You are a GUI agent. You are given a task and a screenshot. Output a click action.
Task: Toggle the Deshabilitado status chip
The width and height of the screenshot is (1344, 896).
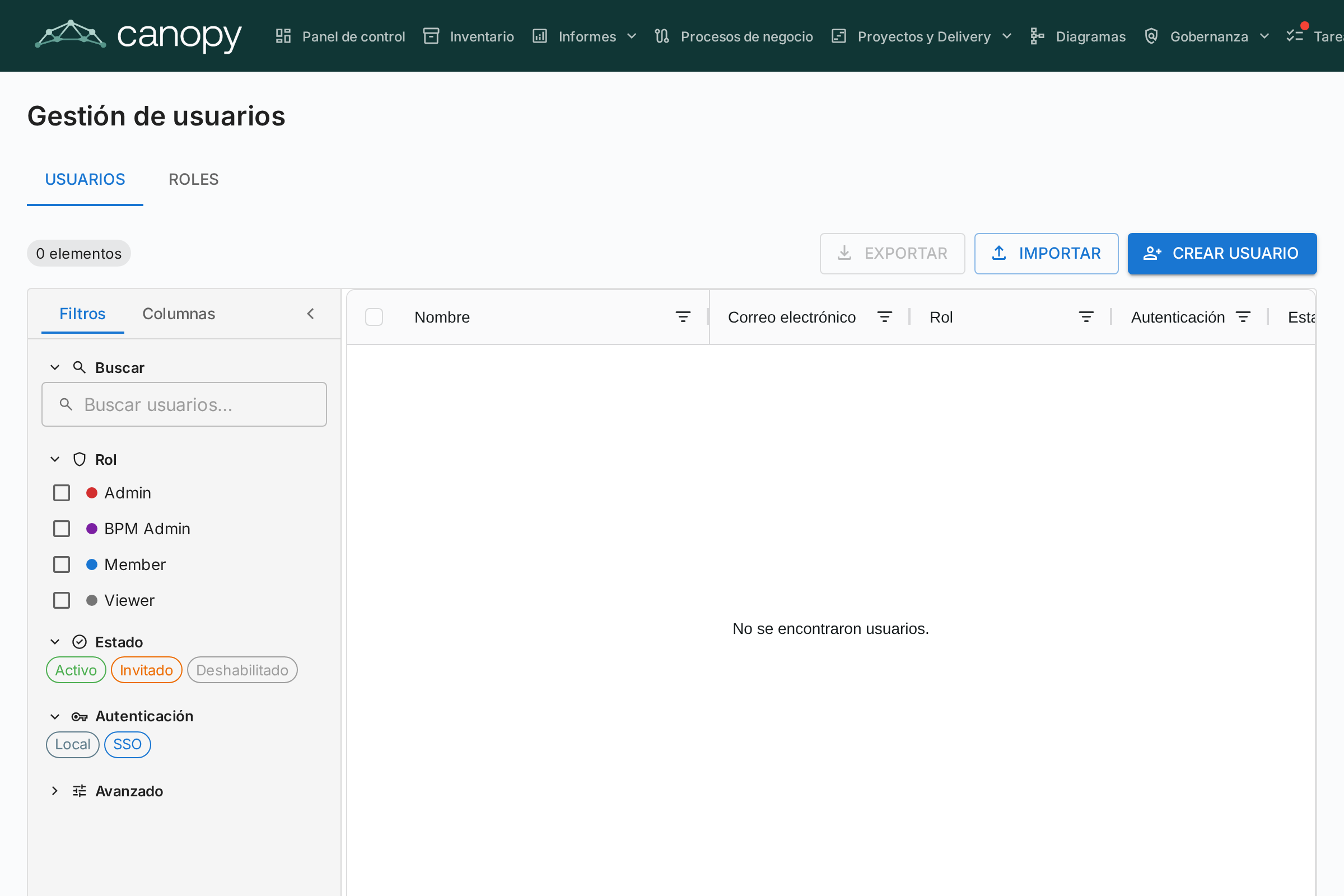(242, 670)
